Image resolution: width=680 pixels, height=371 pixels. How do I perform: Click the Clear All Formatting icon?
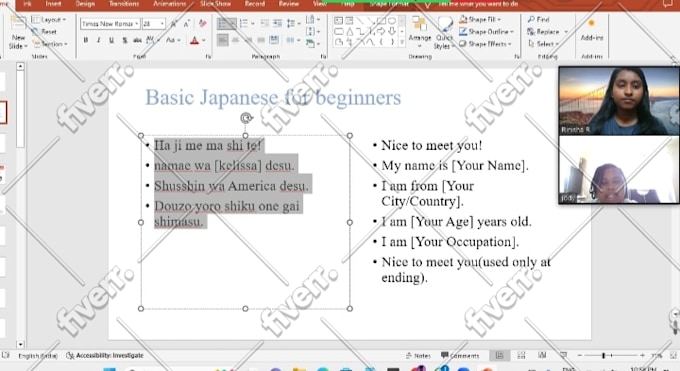(x=202, y=23)
